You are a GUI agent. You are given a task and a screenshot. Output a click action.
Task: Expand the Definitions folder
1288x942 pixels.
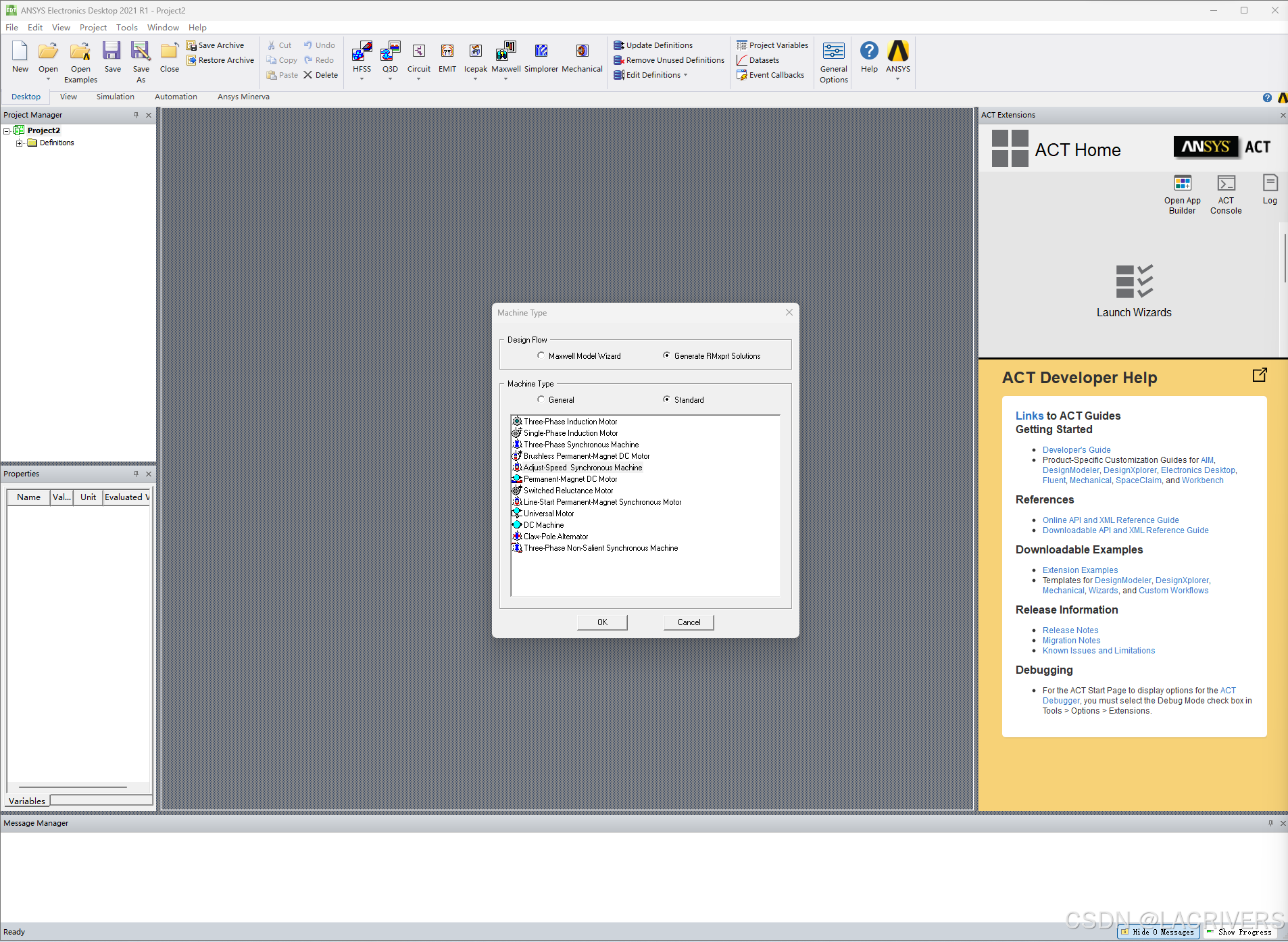(20, 143)
